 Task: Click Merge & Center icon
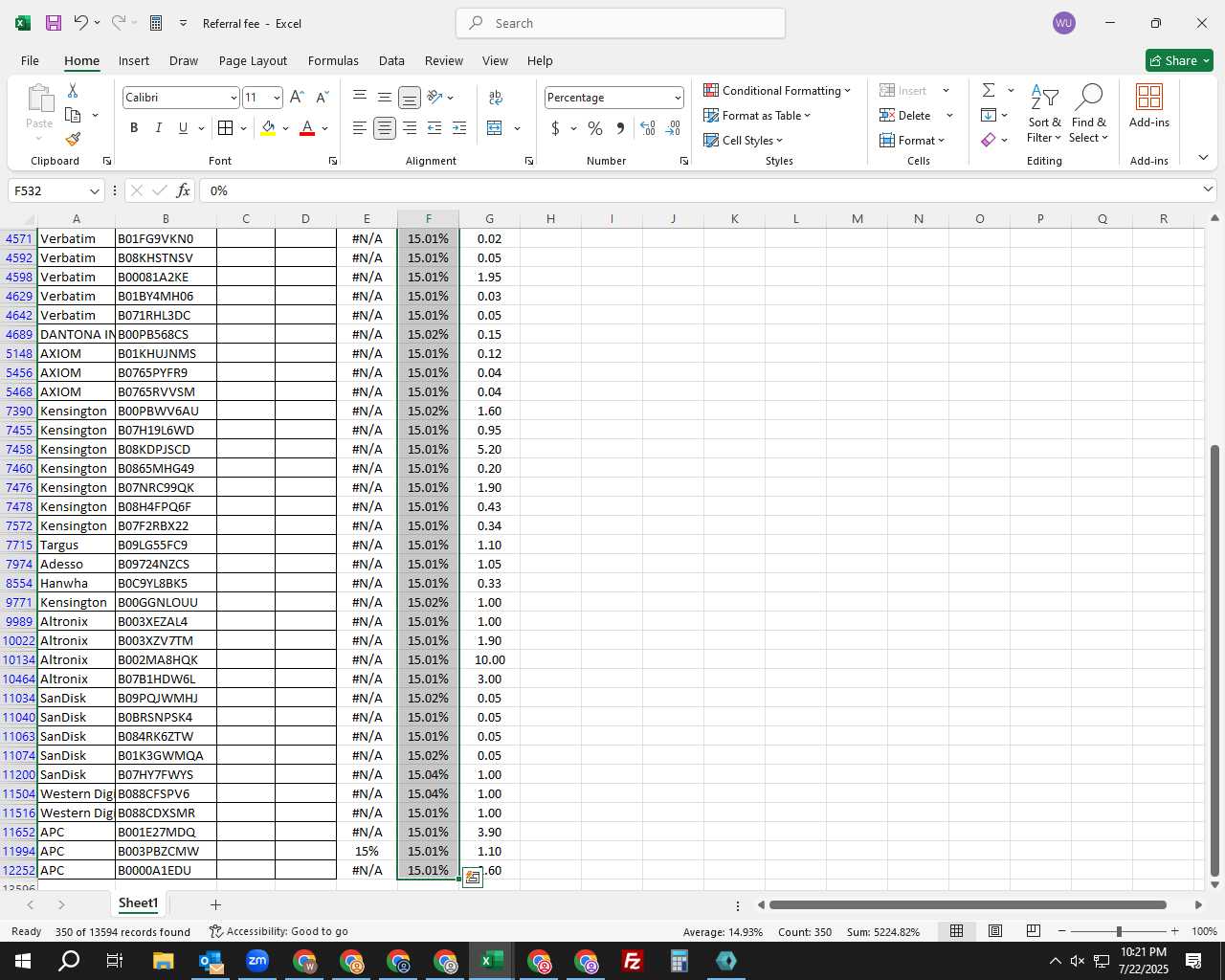tap(495, 128)
